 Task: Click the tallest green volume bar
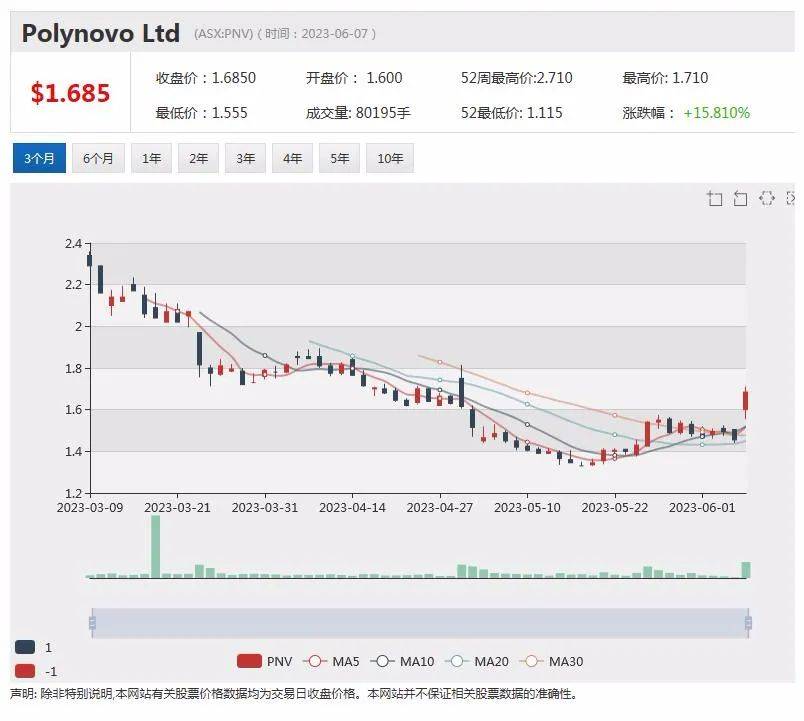pos(155,547)
